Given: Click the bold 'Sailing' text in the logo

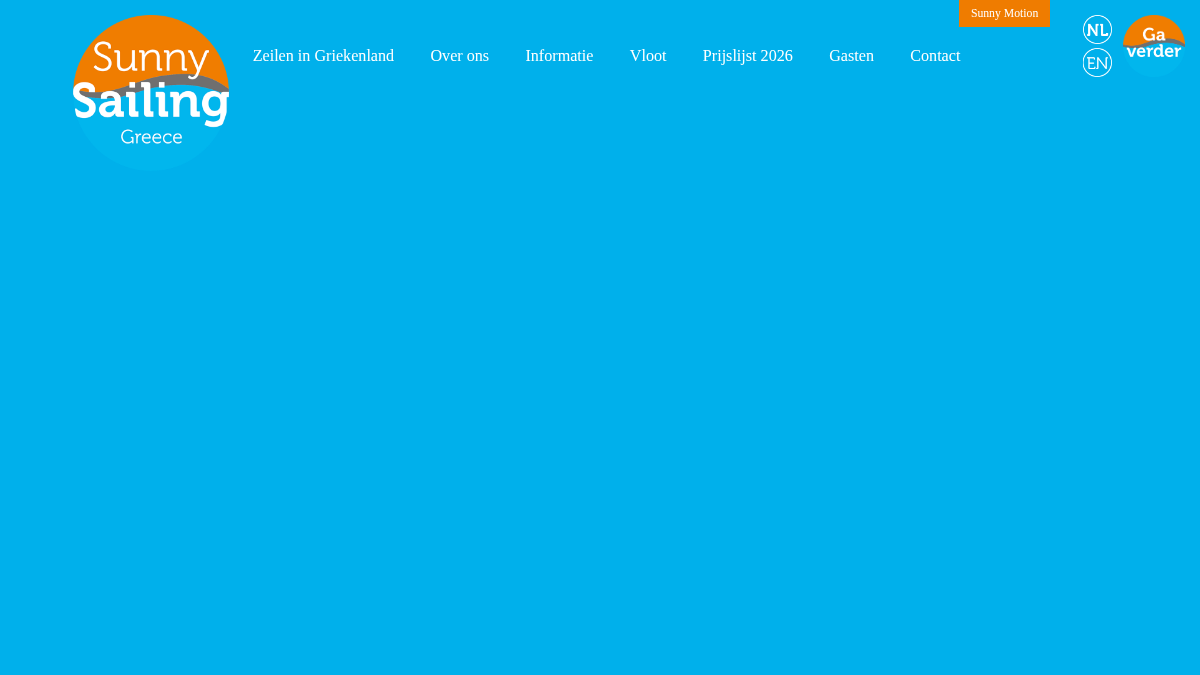Looking at the screenshot, I should click(151, 102).
